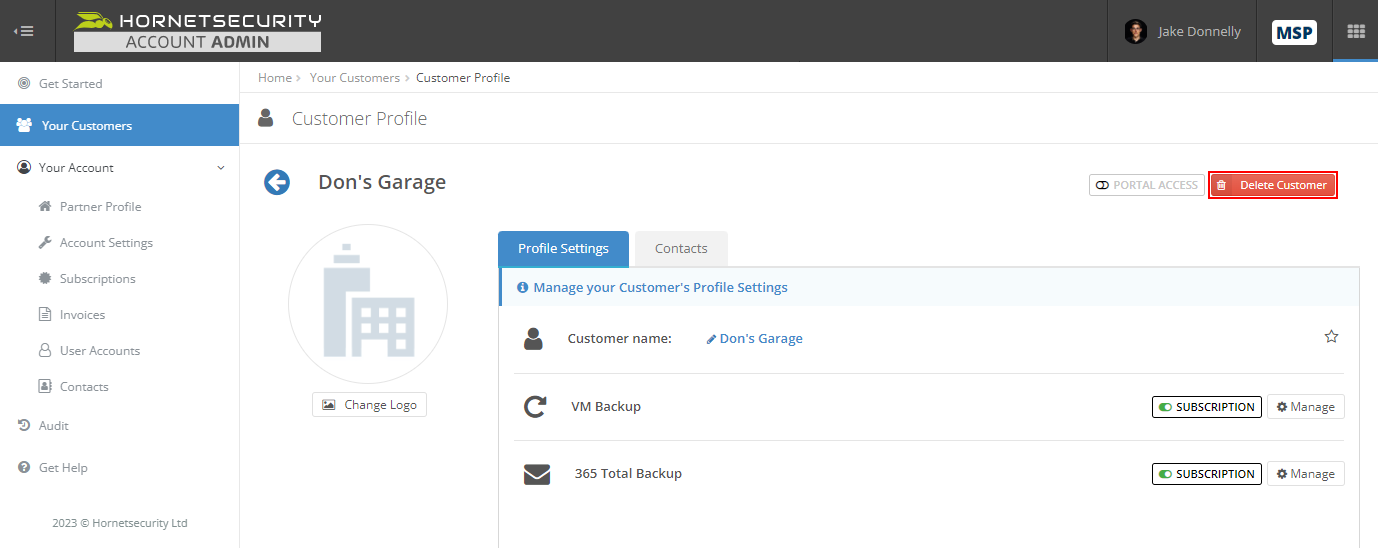
Task: Click the 365 Total Backup envelope icon
Action: click(537, 474)
